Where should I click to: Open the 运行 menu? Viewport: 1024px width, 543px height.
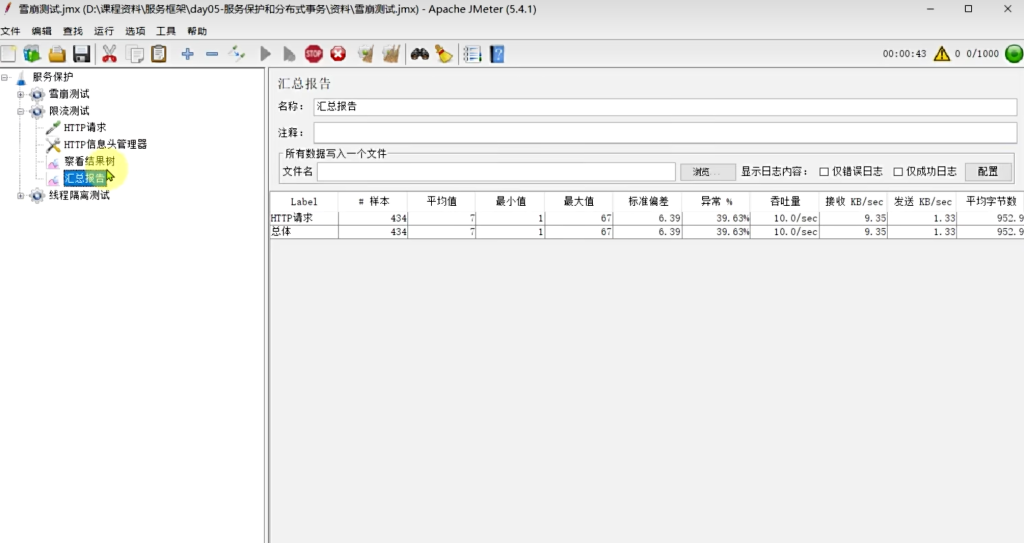[104, 31]
